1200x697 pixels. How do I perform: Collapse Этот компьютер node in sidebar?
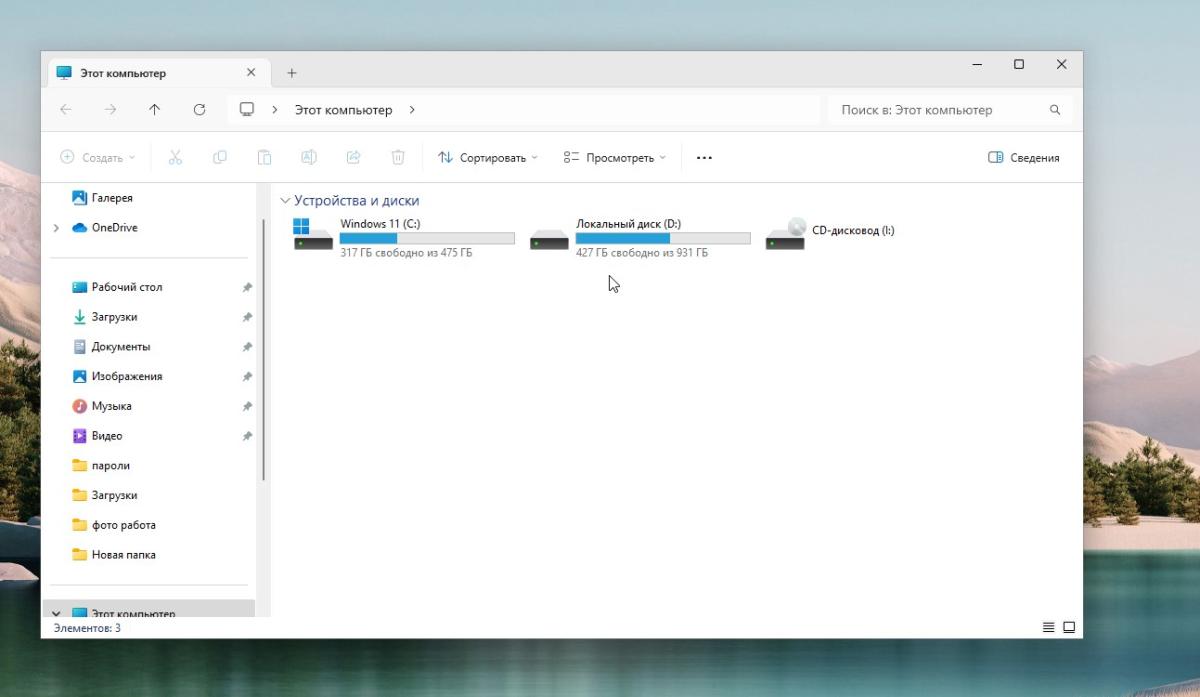click(x=56, y=614)
